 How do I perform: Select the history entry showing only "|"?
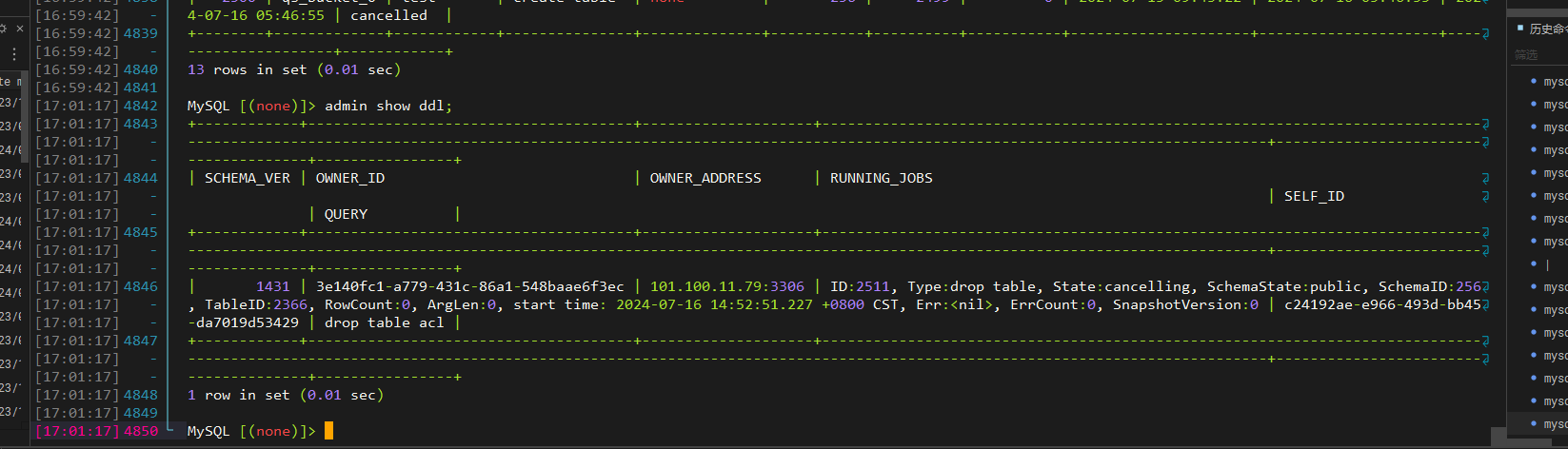(x=1548, y=264)
